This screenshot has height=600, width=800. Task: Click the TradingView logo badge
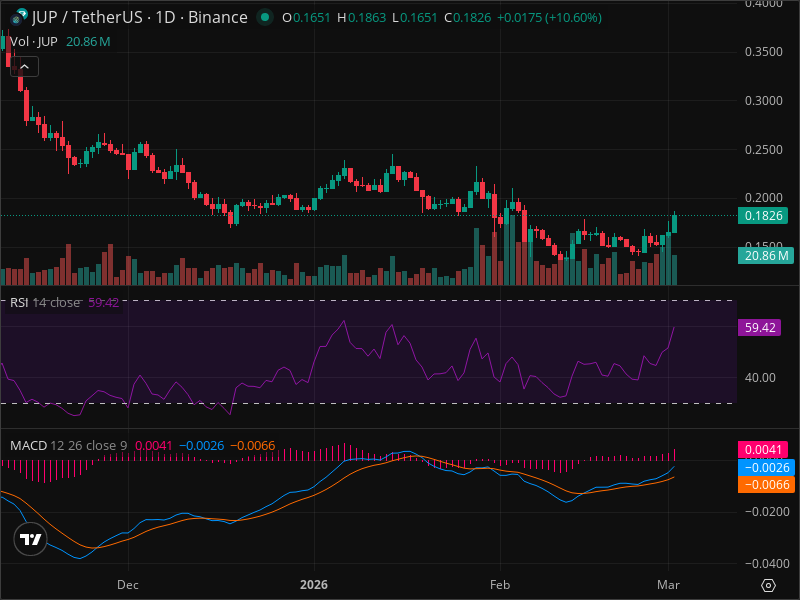click(31, 539)
